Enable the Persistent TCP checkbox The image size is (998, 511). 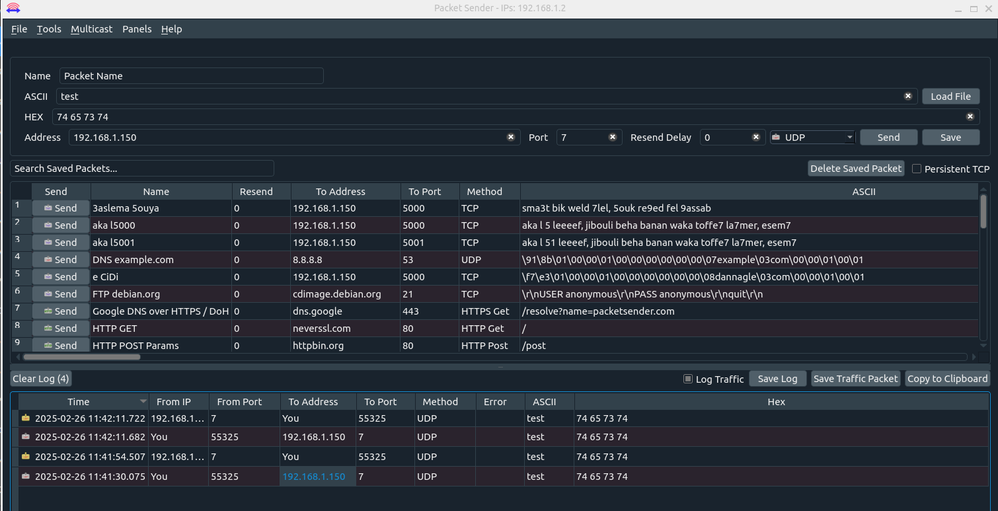coord(917,169)
